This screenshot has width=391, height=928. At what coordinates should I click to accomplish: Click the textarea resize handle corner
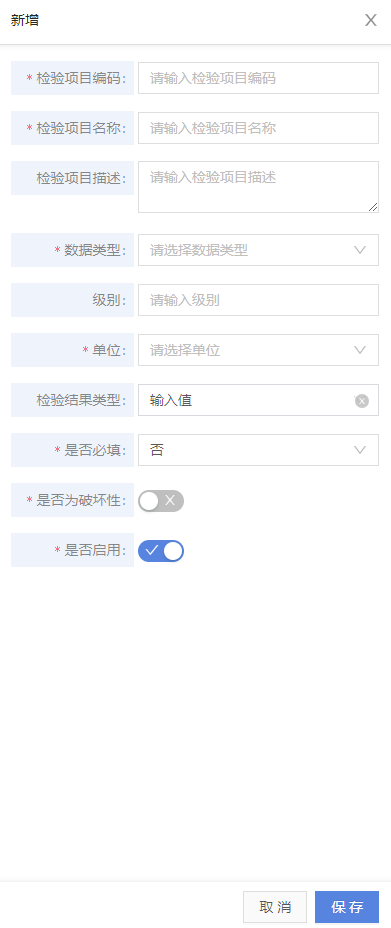point(373,207)
